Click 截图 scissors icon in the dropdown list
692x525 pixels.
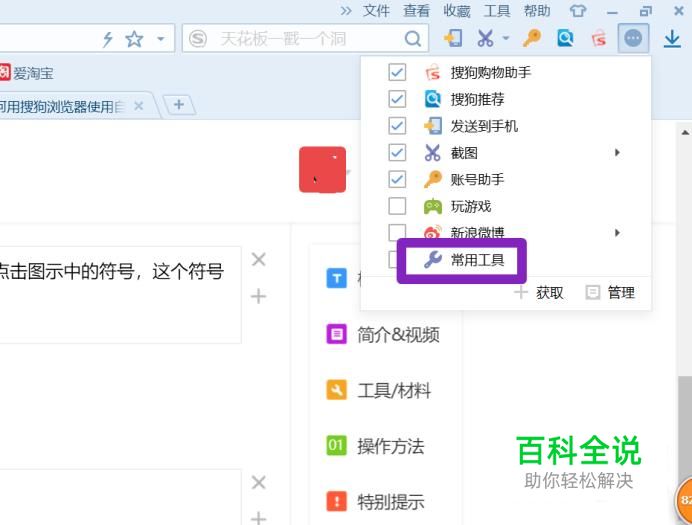pos(432,153)
